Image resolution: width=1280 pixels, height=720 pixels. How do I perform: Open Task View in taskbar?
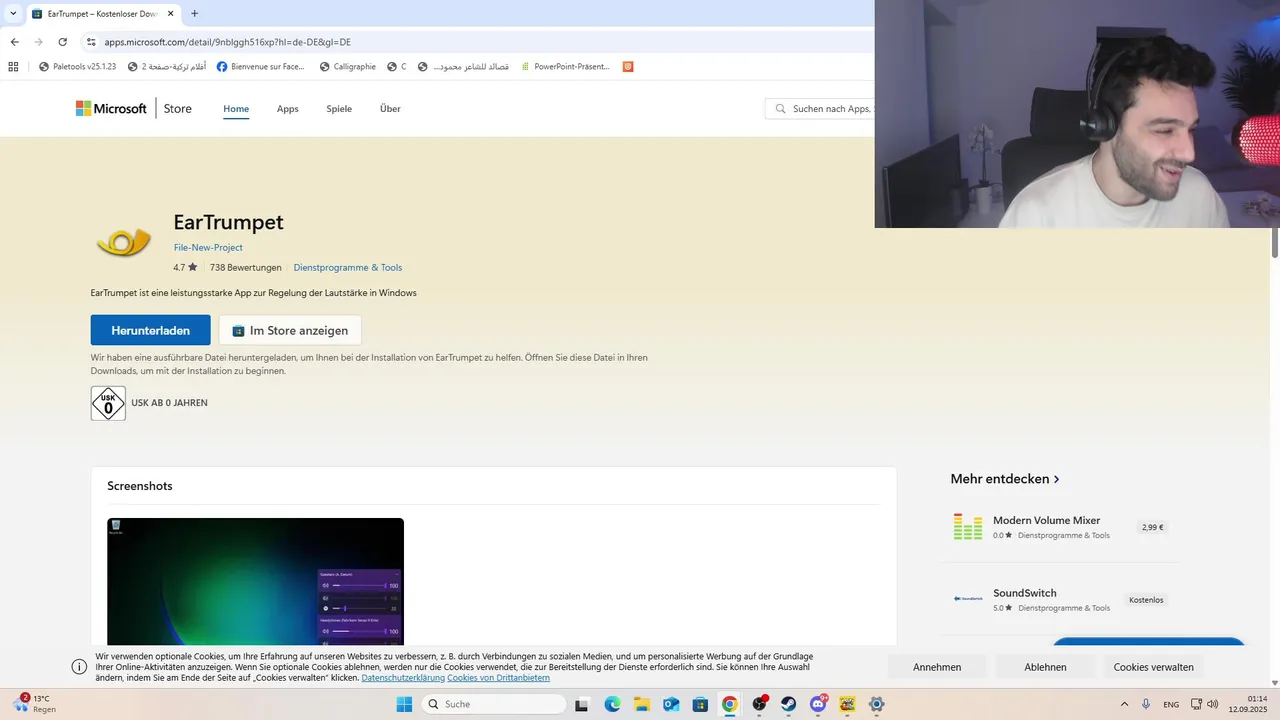(x=582, y=704)
